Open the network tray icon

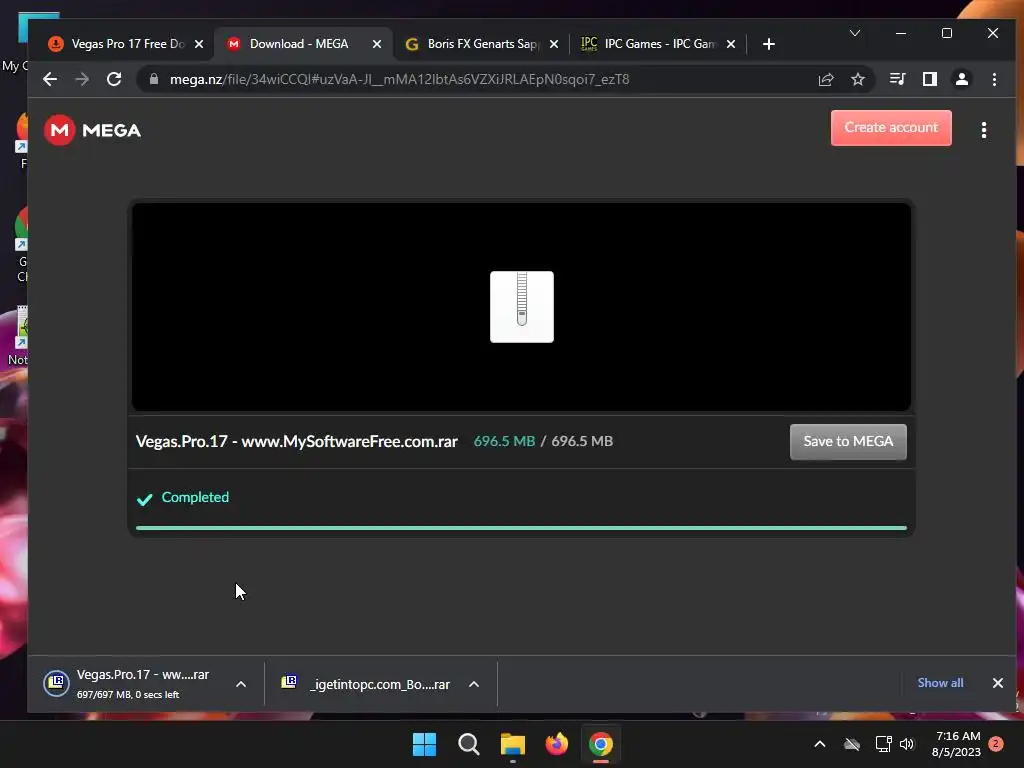(883, 744)
